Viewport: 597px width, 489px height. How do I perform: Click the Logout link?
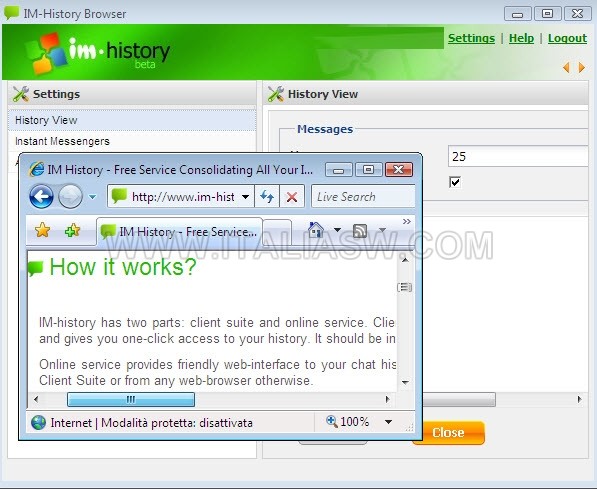[x=567, y=38]
